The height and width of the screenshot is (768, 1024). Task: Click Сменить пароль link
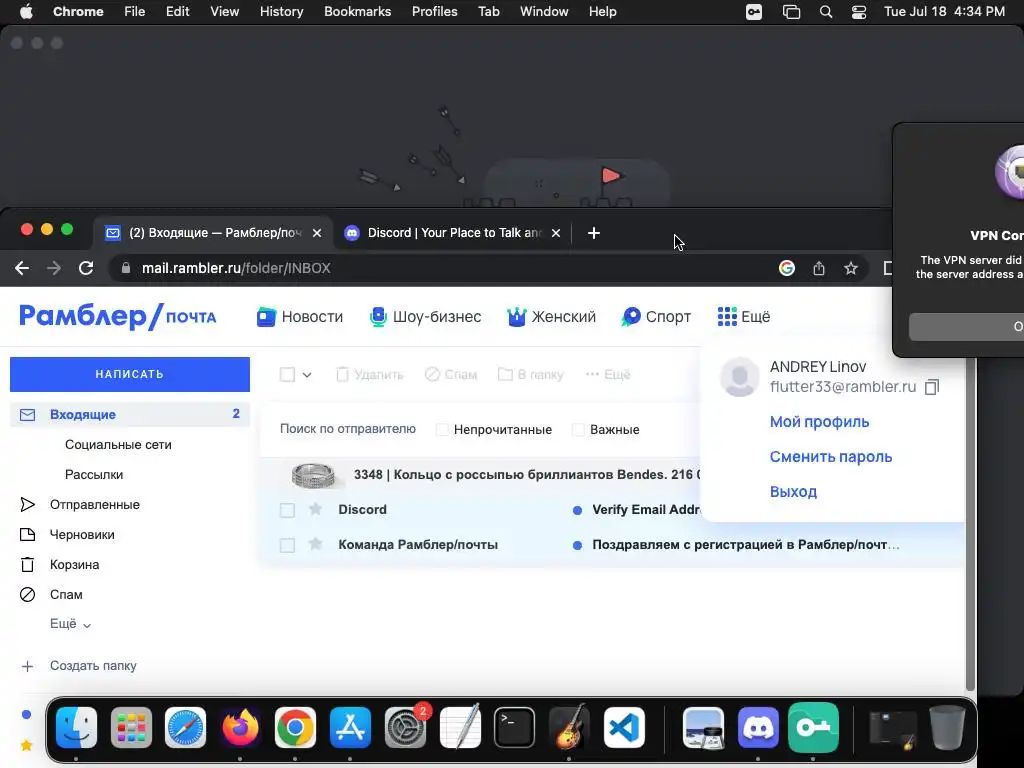point(831,456)
